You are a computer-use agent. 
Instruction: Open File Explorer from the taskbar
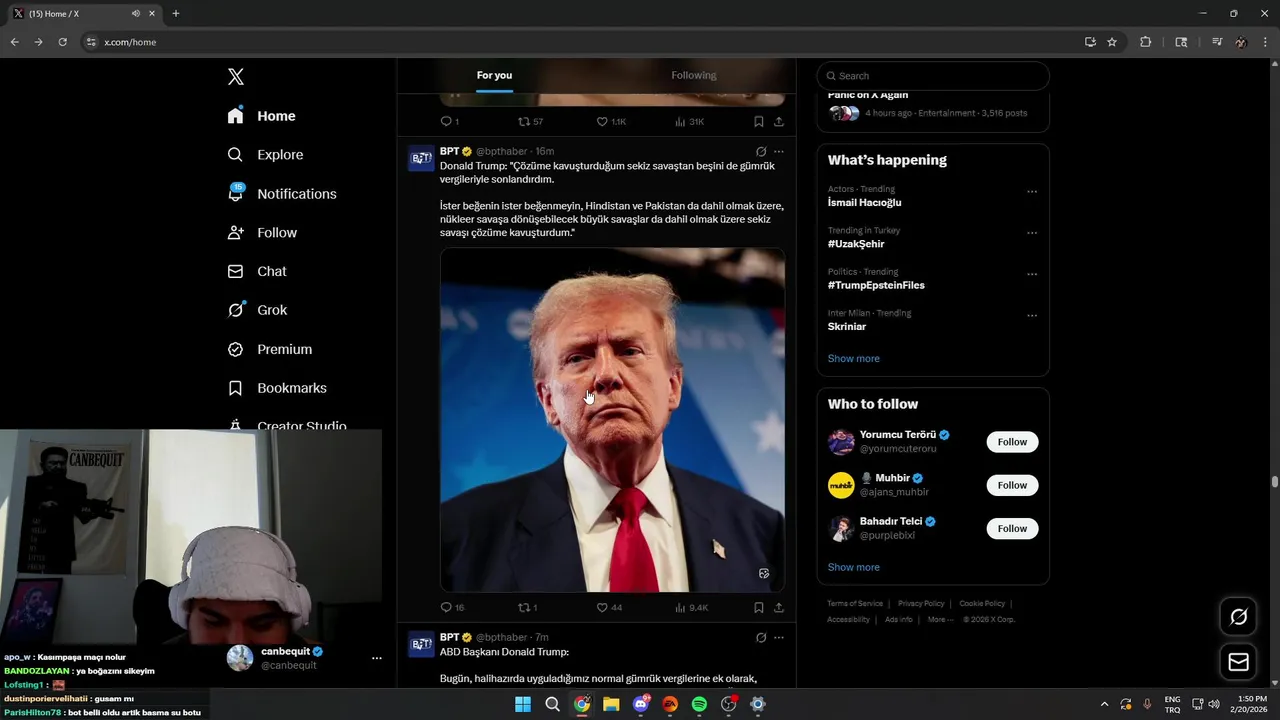click(611, 704)
